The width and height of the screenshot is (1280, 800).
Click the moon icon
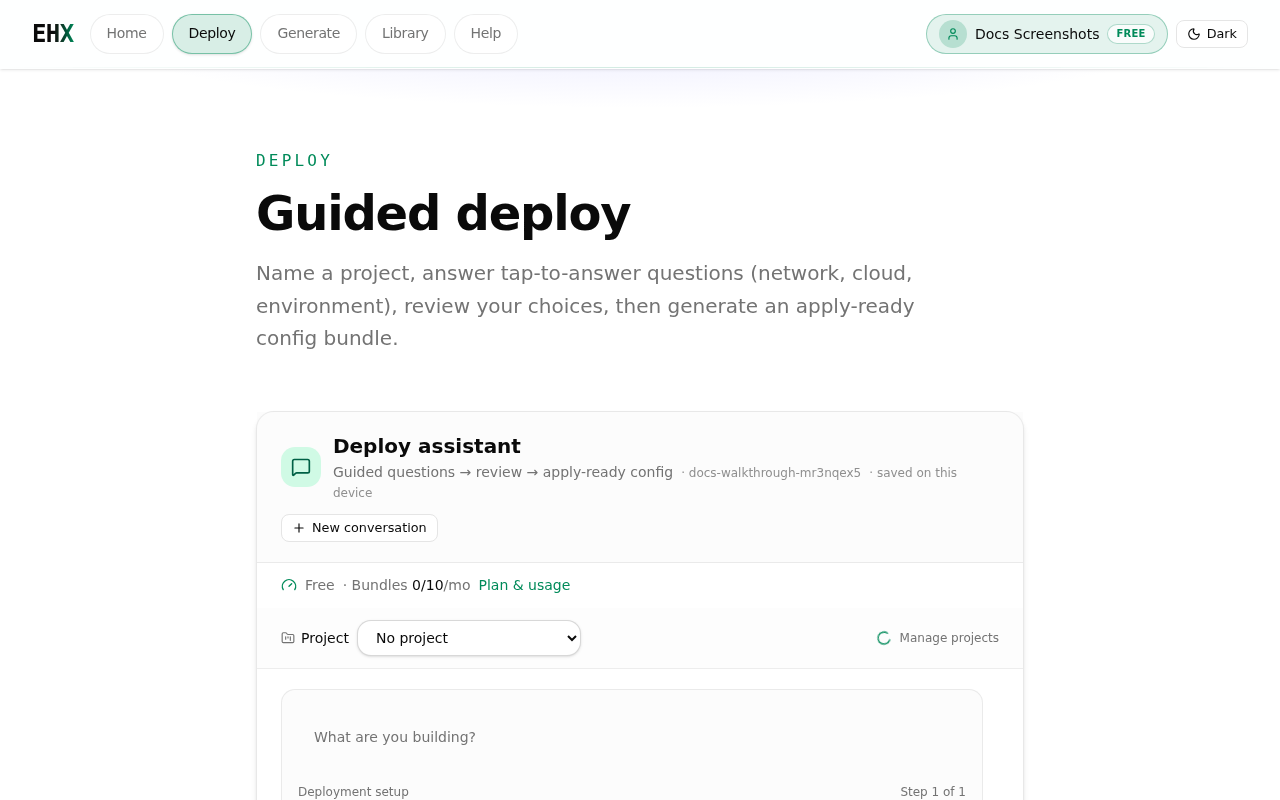coord(1194,34)
